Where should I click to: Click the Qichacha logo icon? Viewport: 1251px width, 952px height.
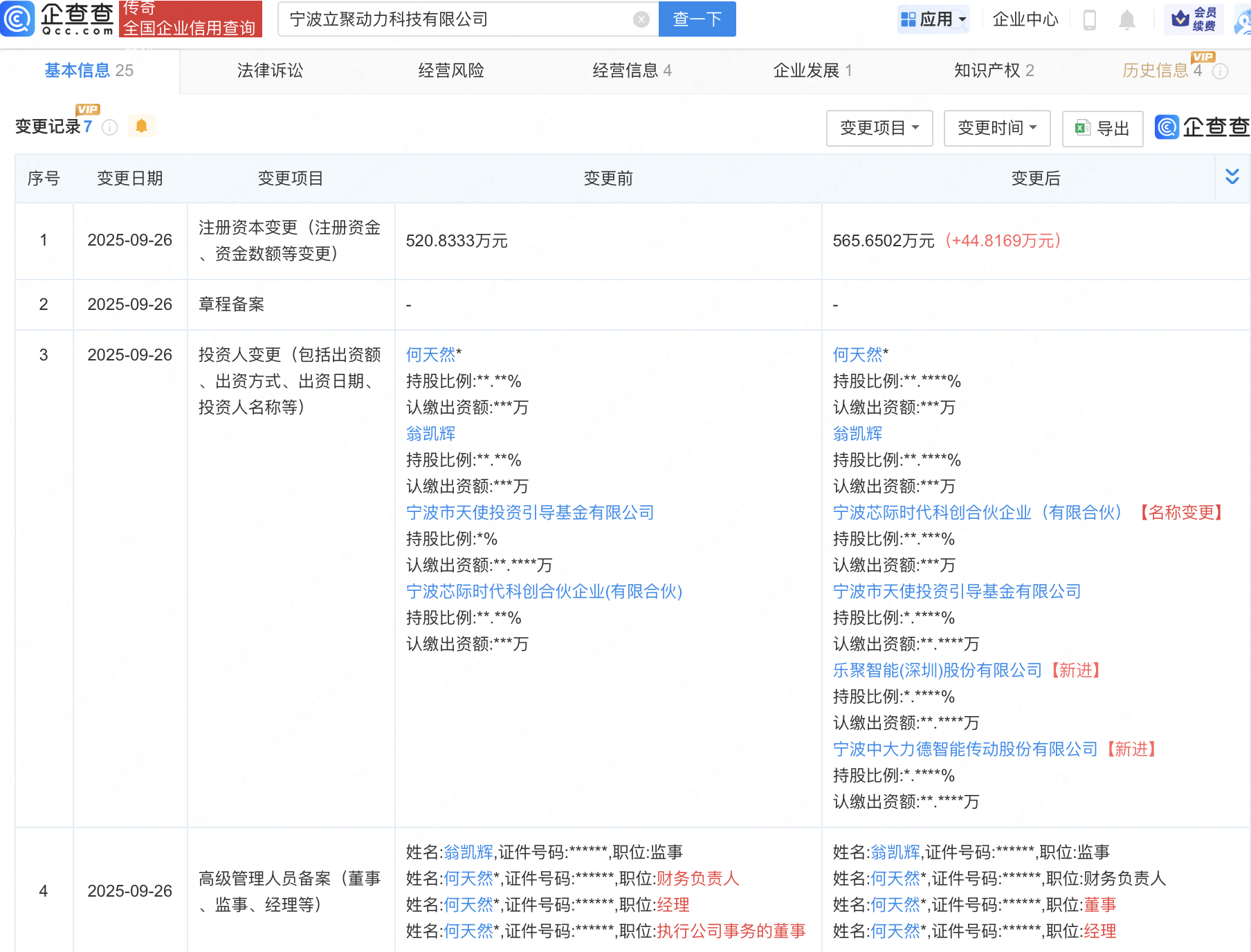[x=18, y=19]
